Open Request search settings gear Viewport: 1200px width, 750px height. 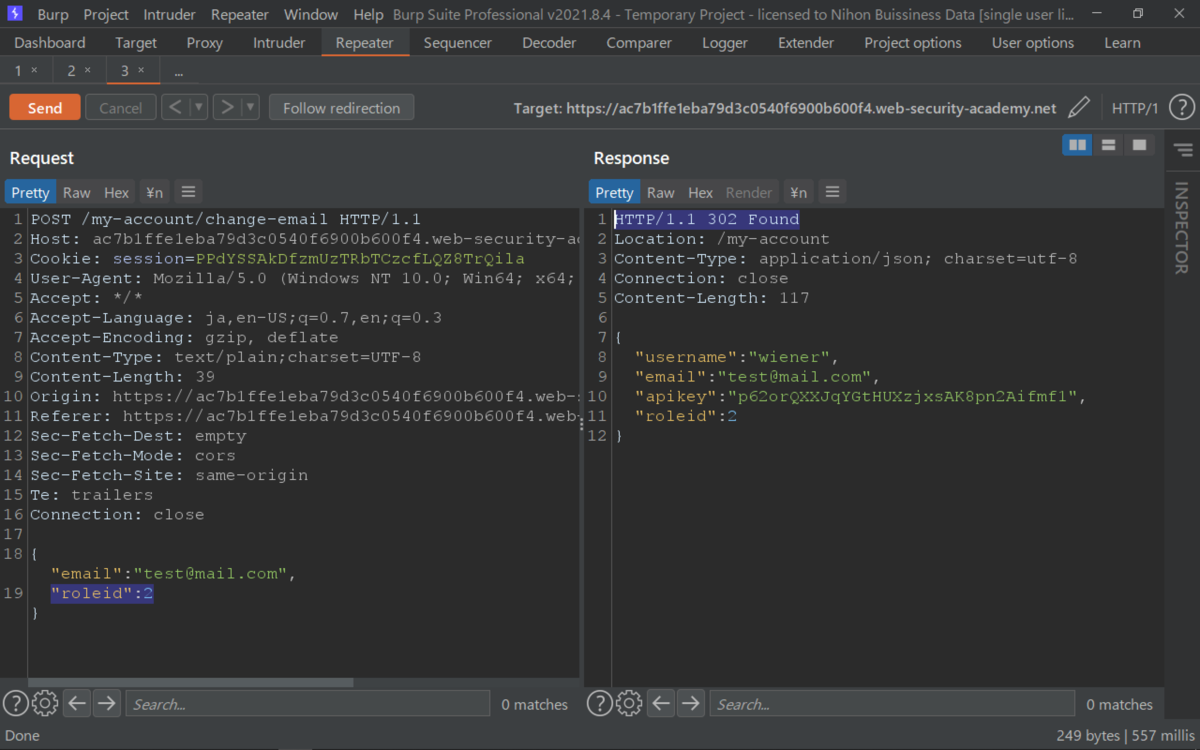point(45,704)
